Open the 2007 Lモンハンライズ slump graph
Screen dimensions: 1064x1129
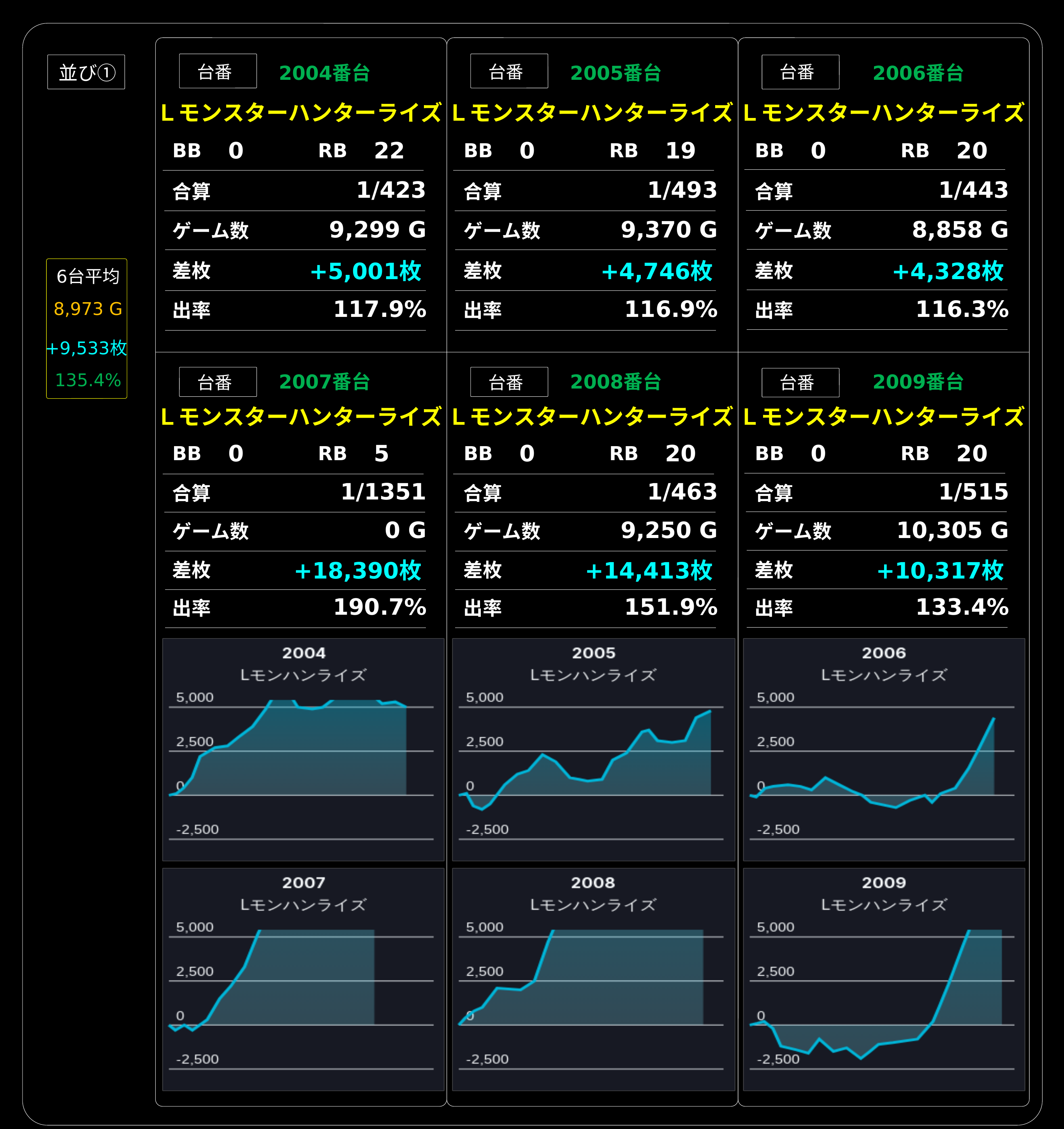[x=303, y=979]
